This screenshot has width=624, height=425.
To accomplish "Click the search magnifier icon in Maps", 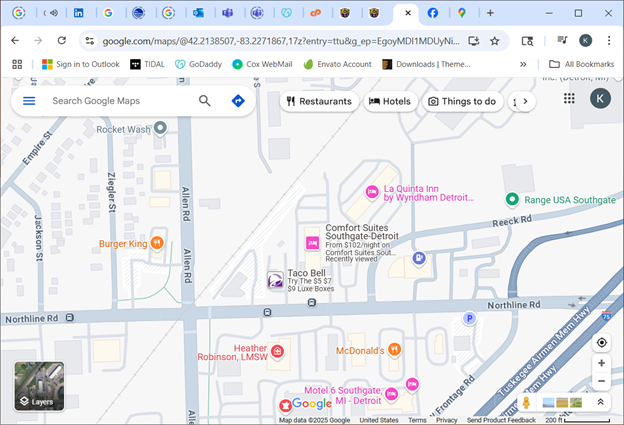I will pyautogui.click(x=205, y=101).
